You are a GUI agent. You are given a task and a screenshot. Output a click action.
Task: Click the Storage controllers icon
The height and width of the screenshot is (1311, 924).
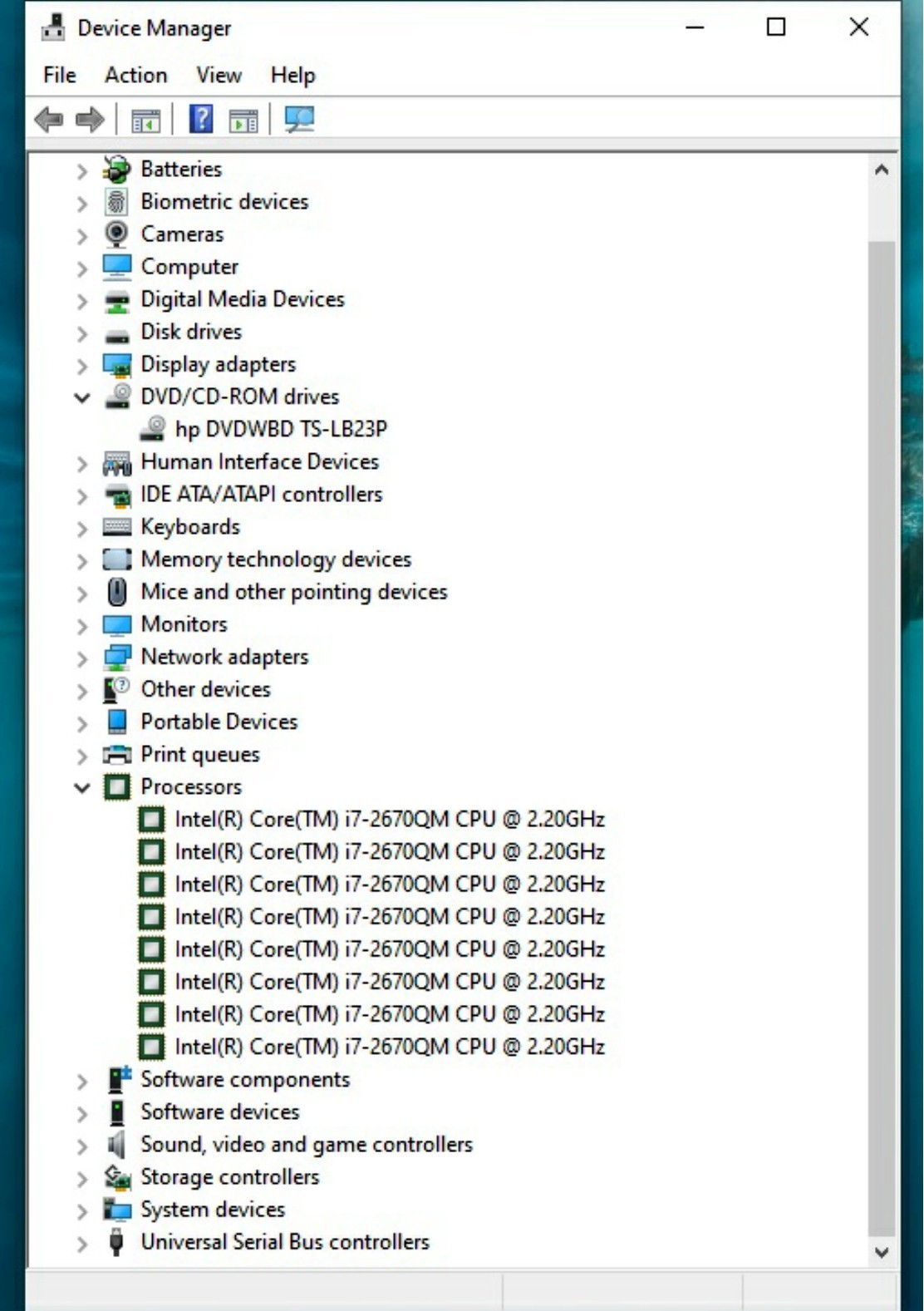tap(117, 1177)
